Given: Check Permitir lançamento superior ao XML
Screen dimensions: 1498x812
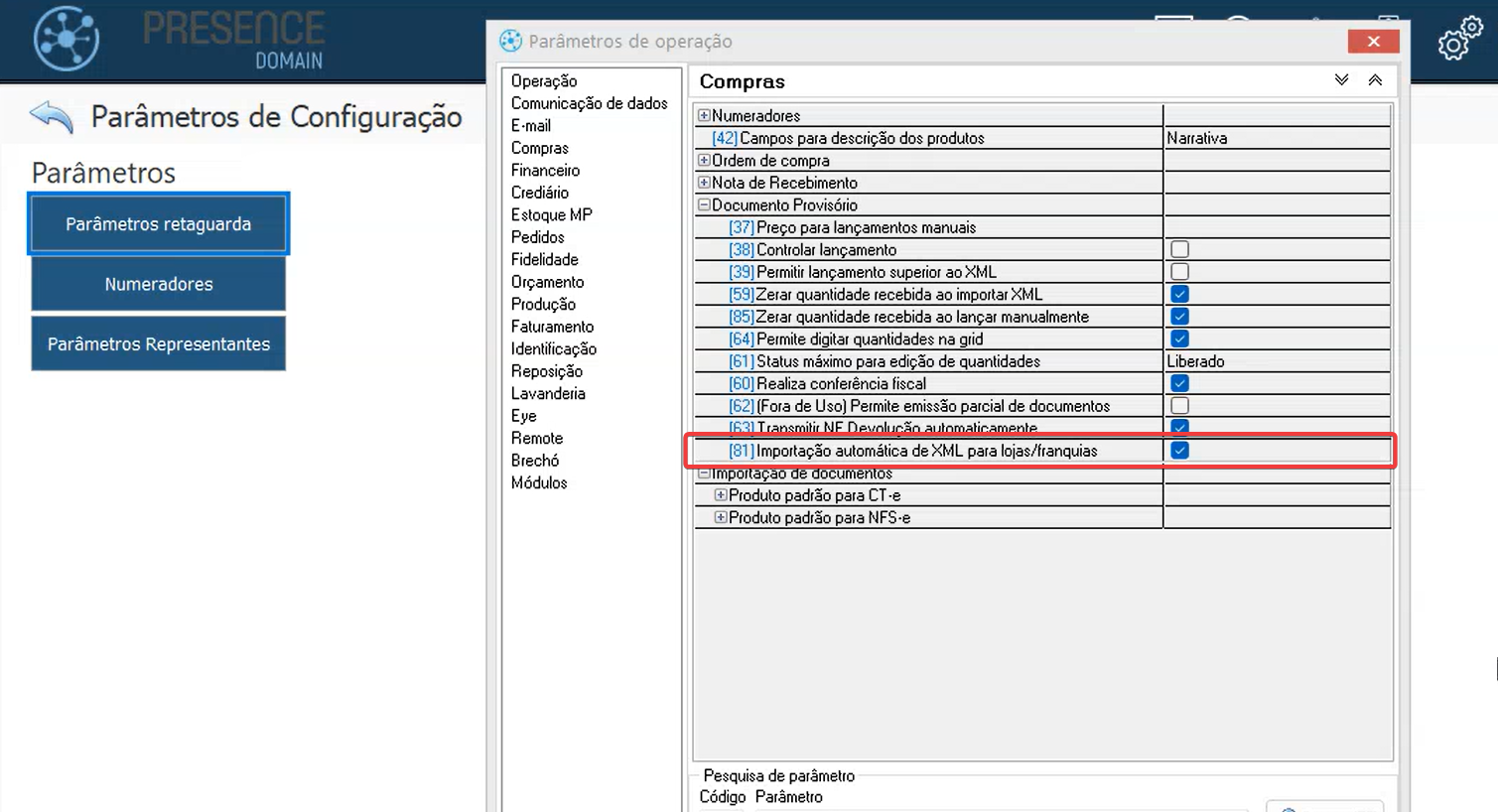Looking at the screenshot, I should pyautogui.click(x=1179, y=272).
